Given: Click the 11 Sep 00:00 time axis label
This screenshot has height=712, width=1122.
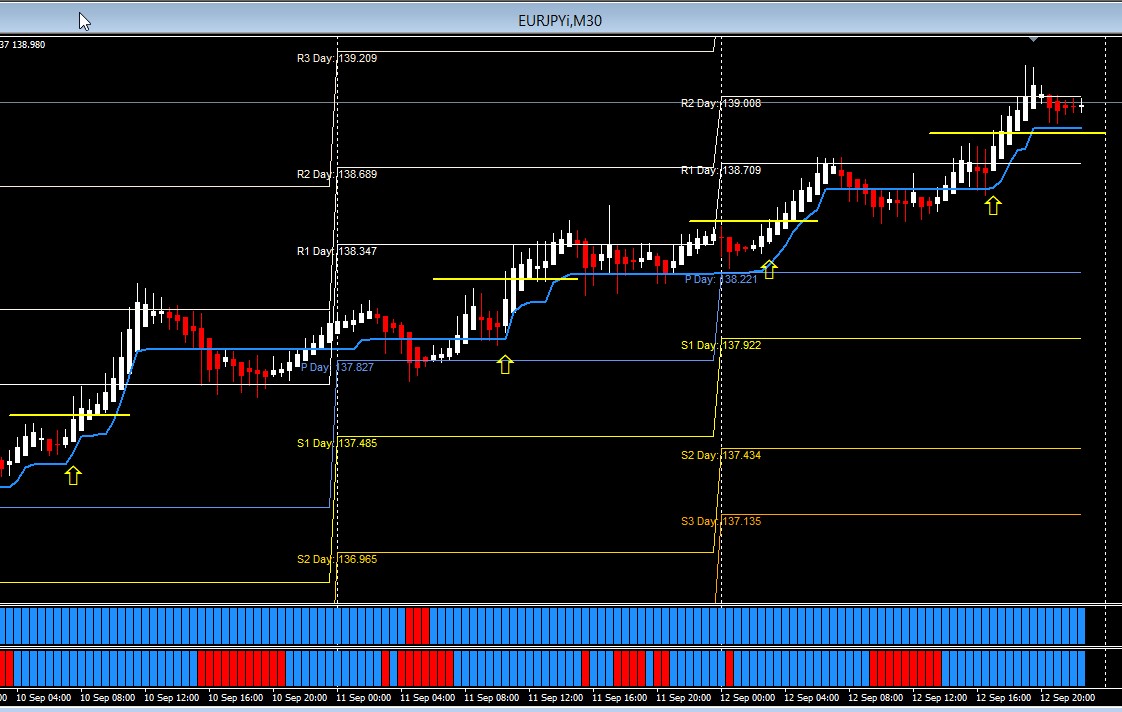Looking at the screenshot, I should pos(364,697).
